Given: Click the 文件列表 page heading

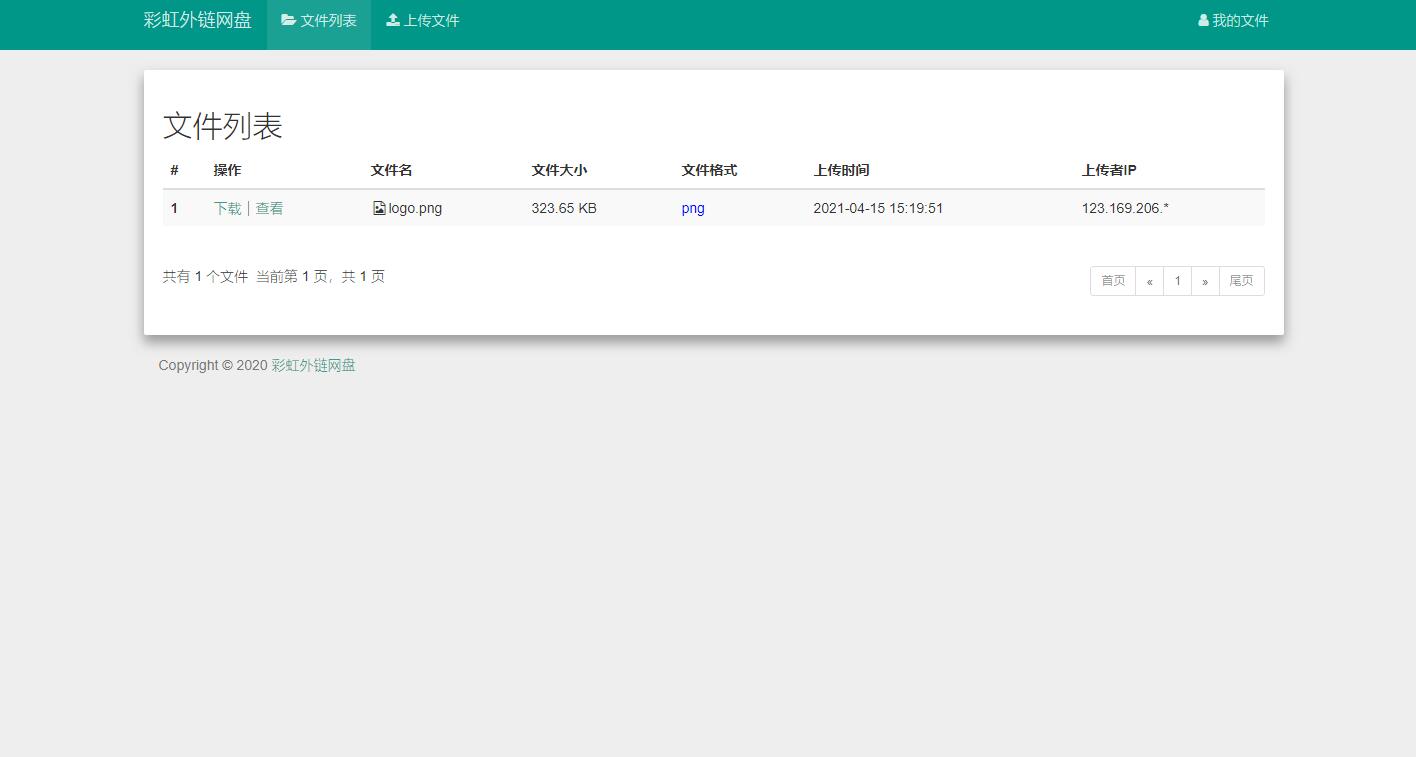Looking at the screenshot, I should [223, 126].
